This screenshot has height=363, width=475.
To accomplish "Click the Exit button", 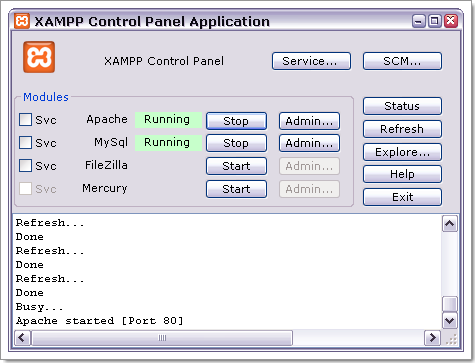I will coord(402,197).
